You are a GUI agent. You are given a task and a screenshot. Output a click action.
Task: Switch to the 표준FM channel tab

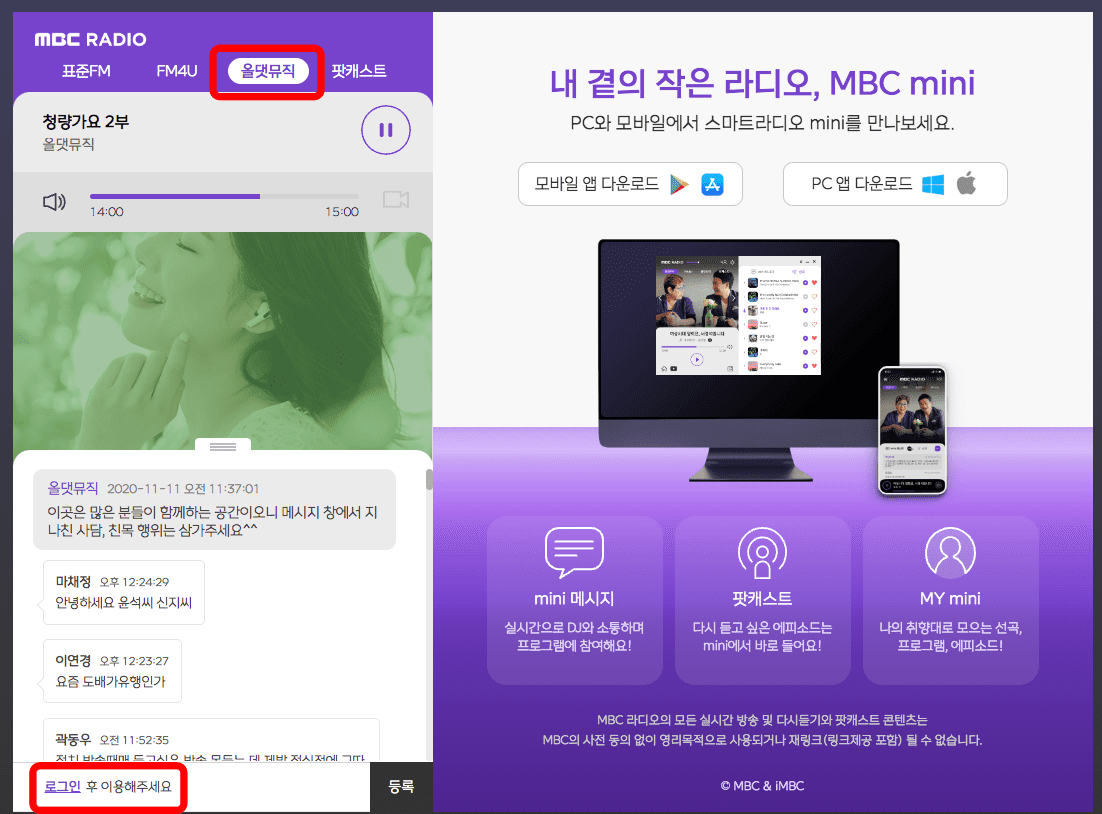pos(86,71)
